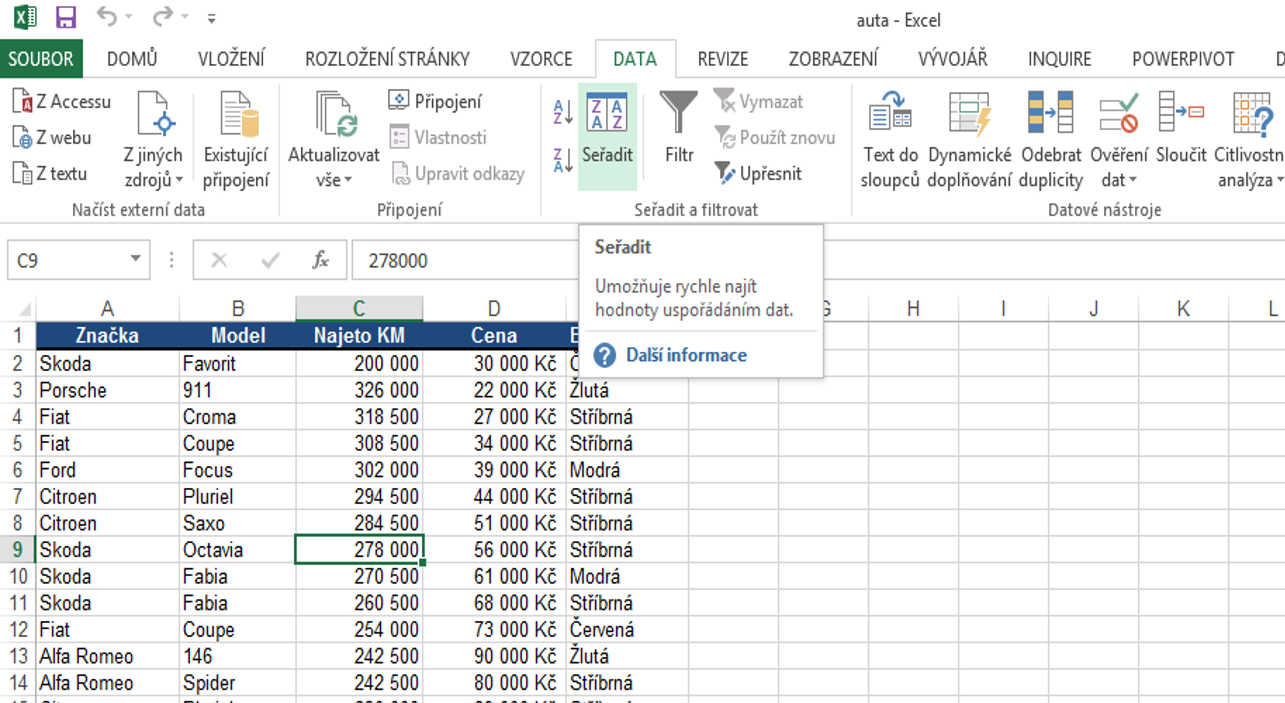
Task: Click the Žlutá cell in row 3
Action: tap(627, 390)
